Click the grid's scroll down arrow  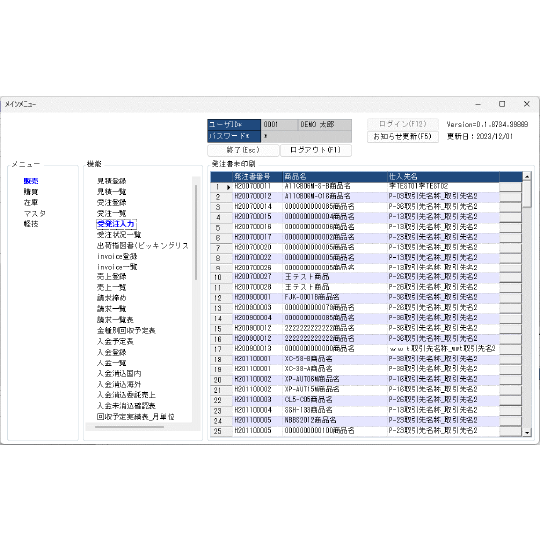[x=527, y=432]
